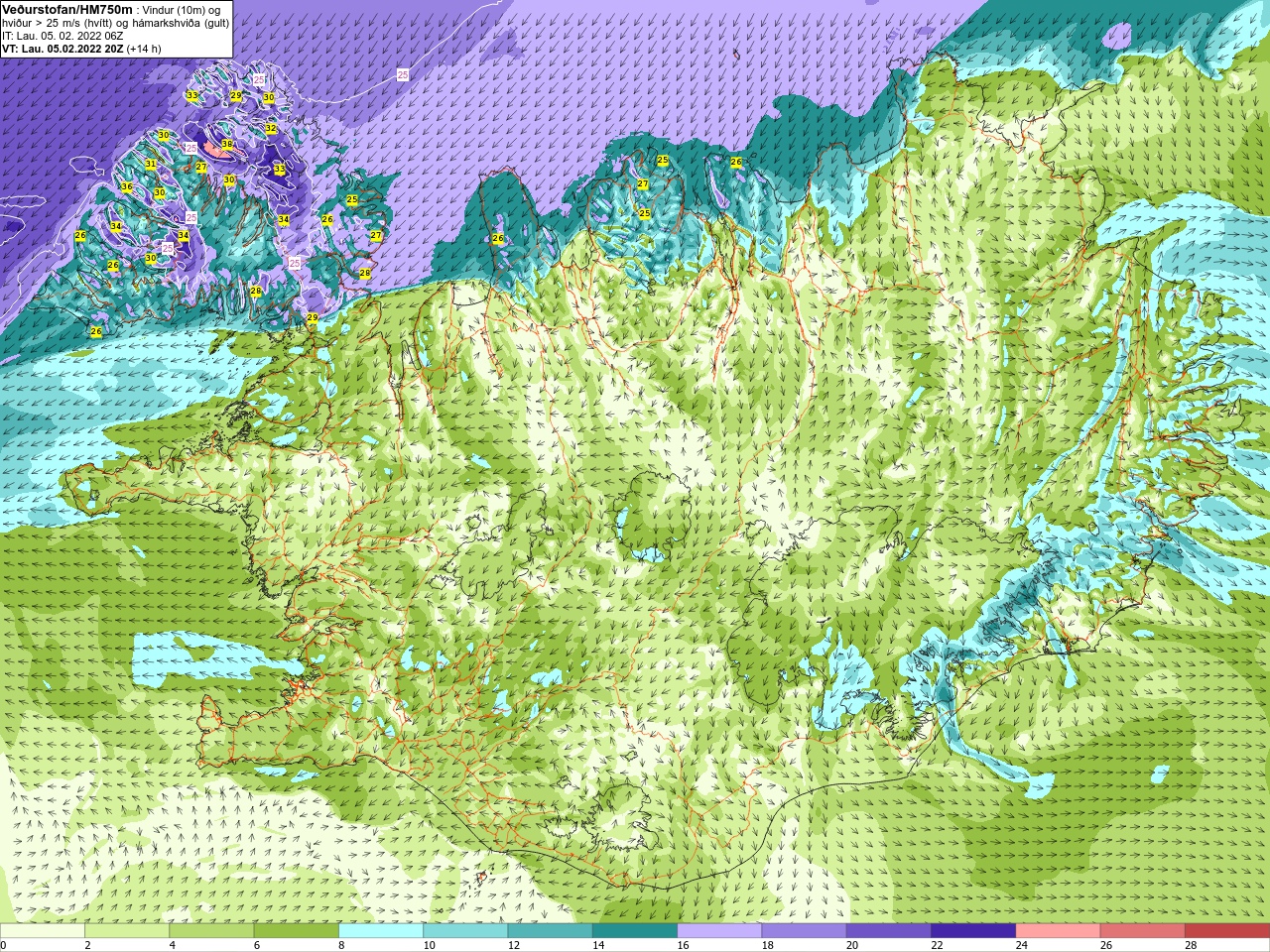Click the yellow gust label '31'
The width and height of the screenshot is (1270, 952).
pos(151,165)
